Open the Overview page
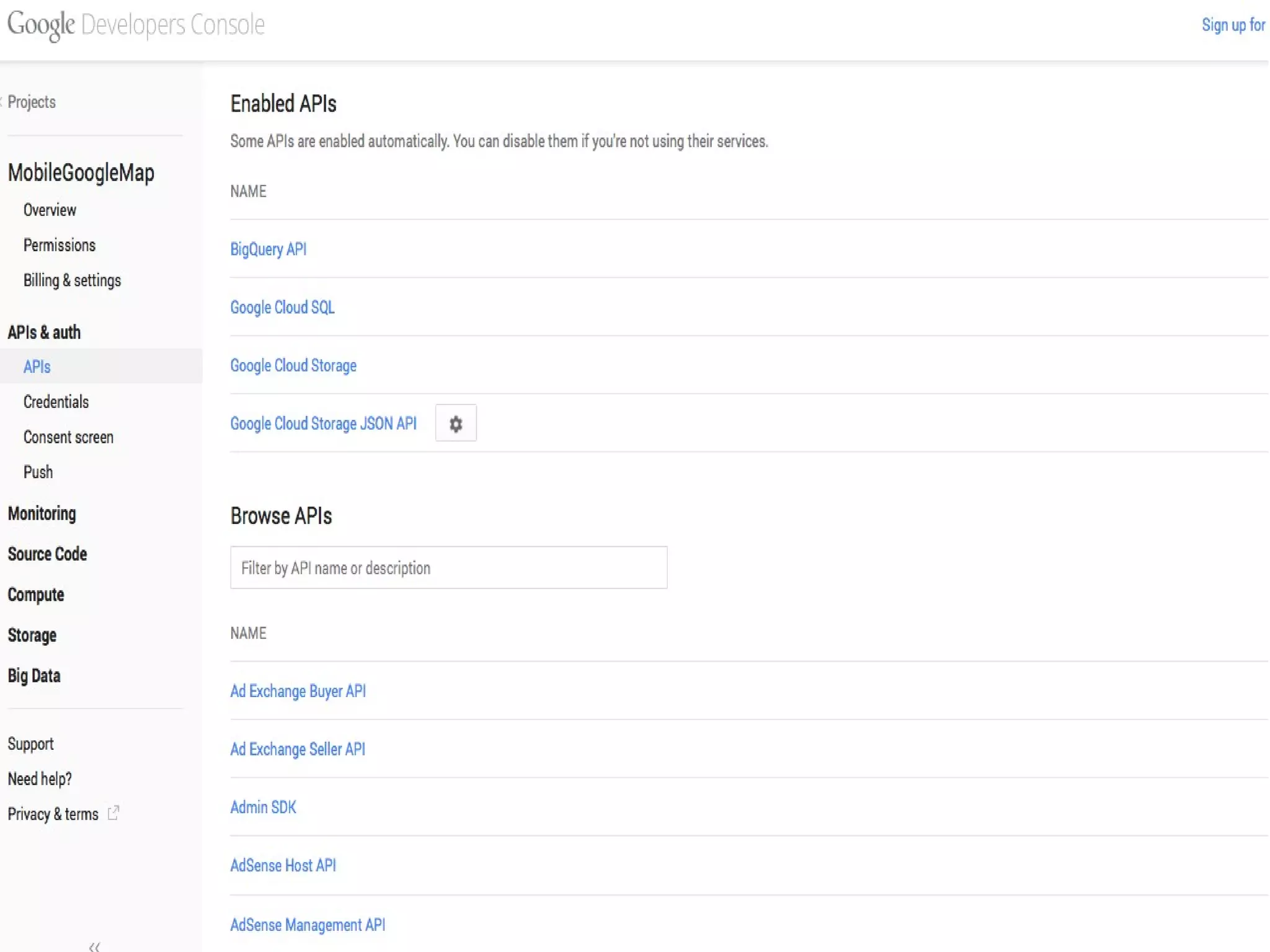 [50, 210]
